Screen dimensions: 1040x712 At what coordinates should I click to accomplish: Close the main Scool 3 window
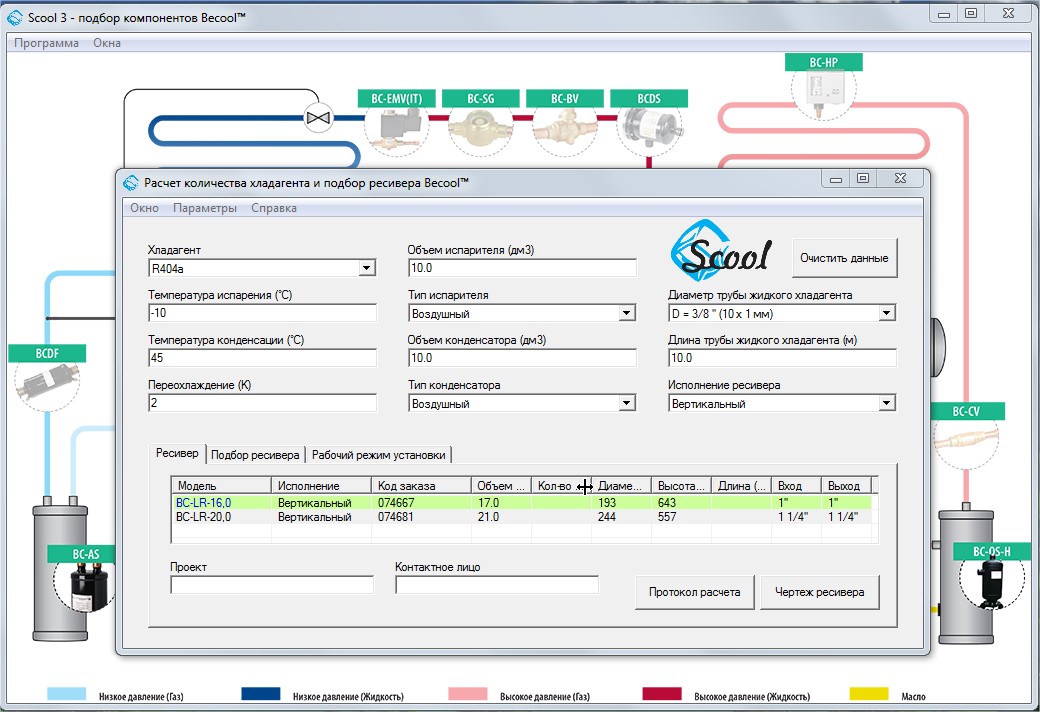[x=1008, y=13]
